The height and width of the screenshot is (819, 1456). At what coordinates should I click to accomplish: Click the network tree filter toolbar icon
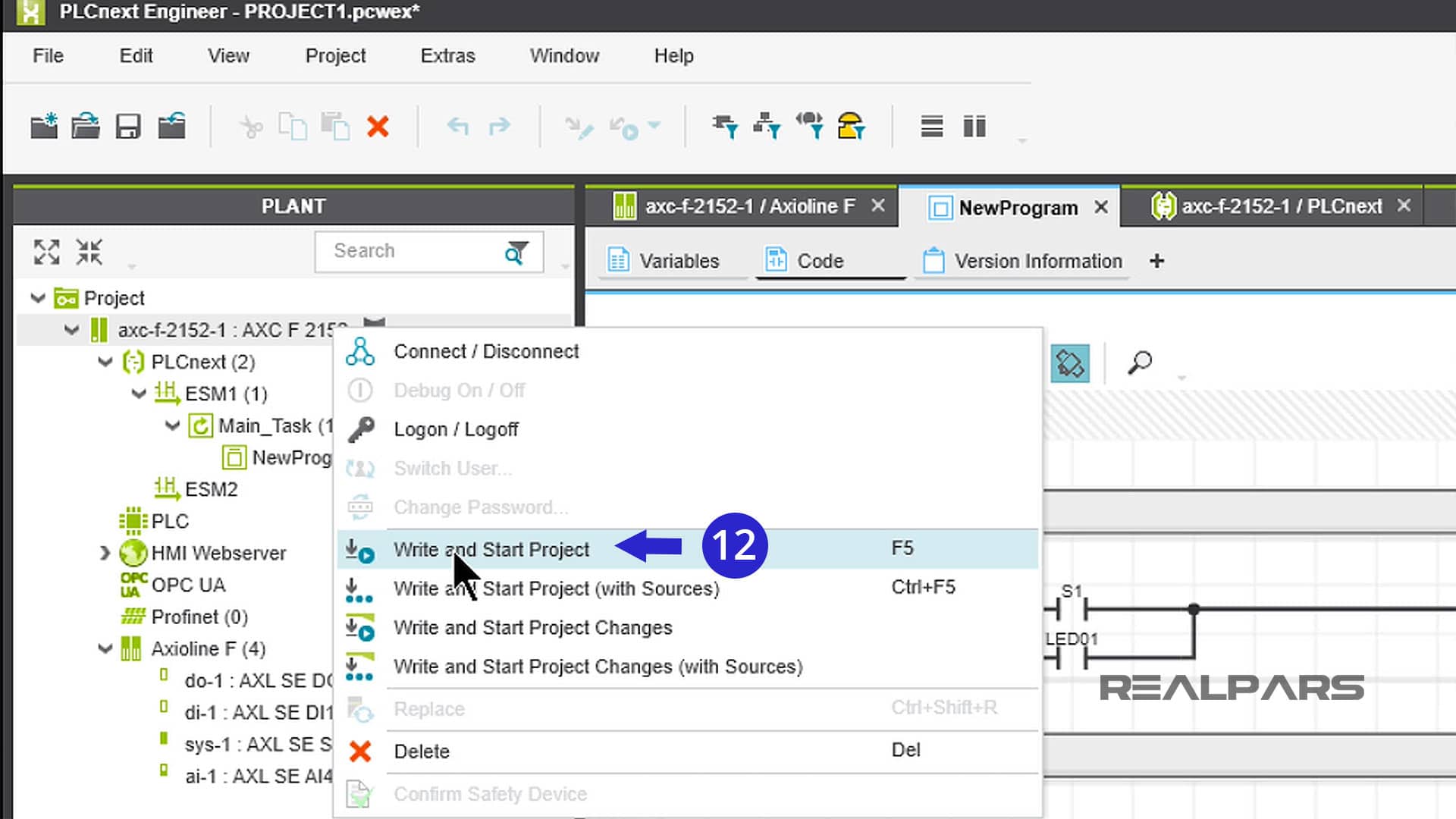[x=767, y=126]
